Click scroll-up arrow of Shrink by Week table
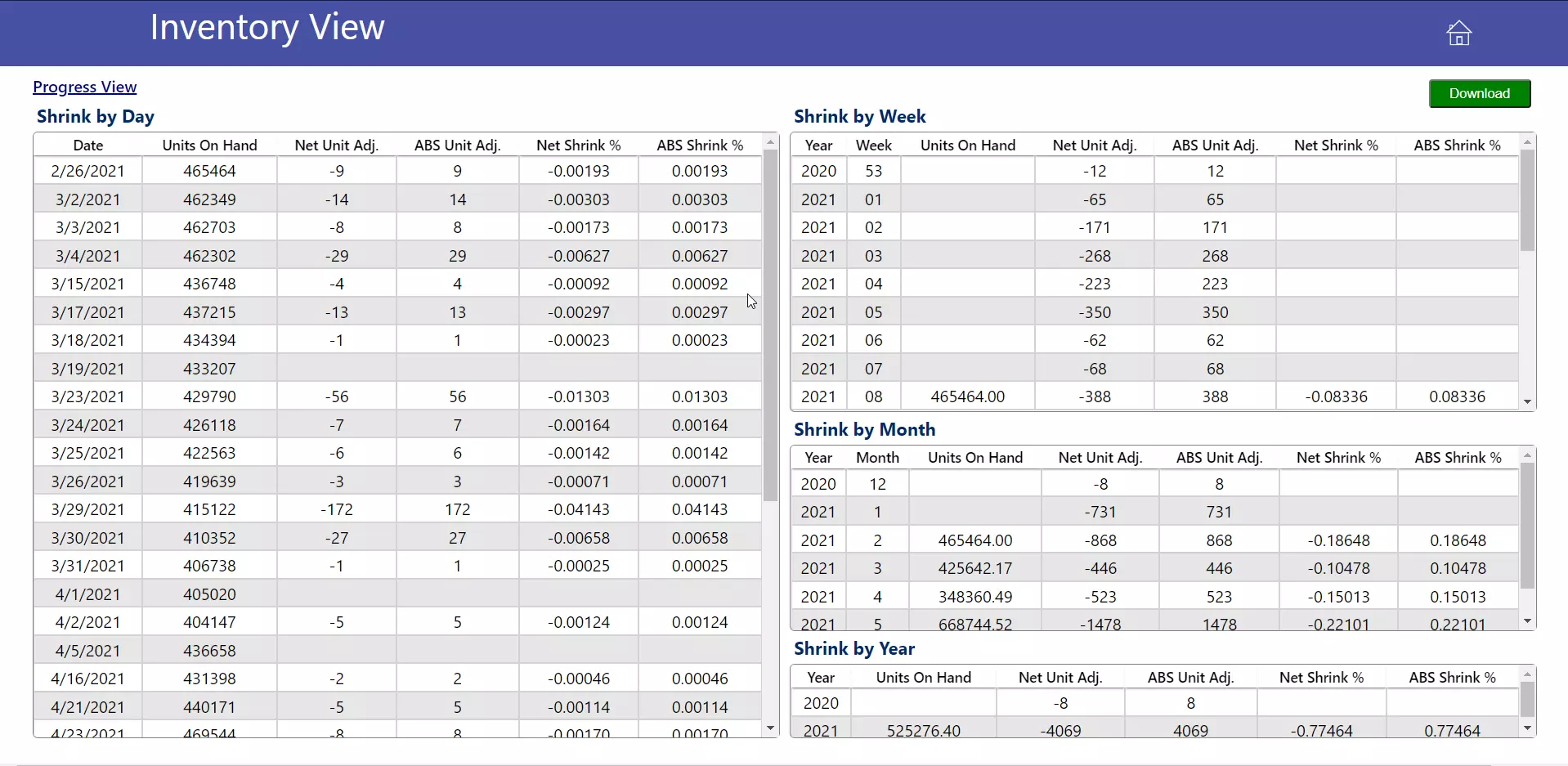 coord(1527,142)
